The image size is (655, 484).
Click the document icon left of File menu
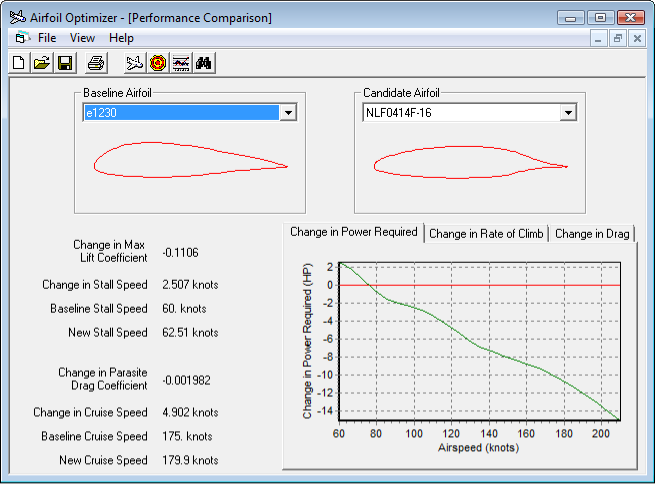pos(20,38)
